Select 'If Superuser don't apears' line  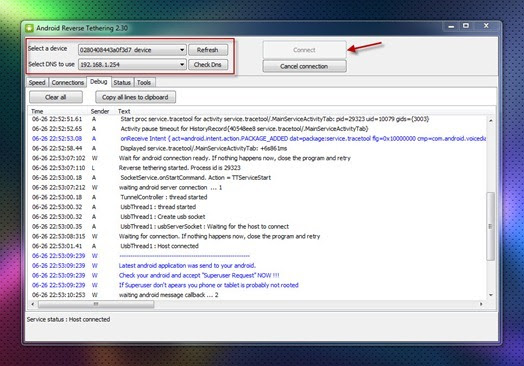(x=257, y=285)
